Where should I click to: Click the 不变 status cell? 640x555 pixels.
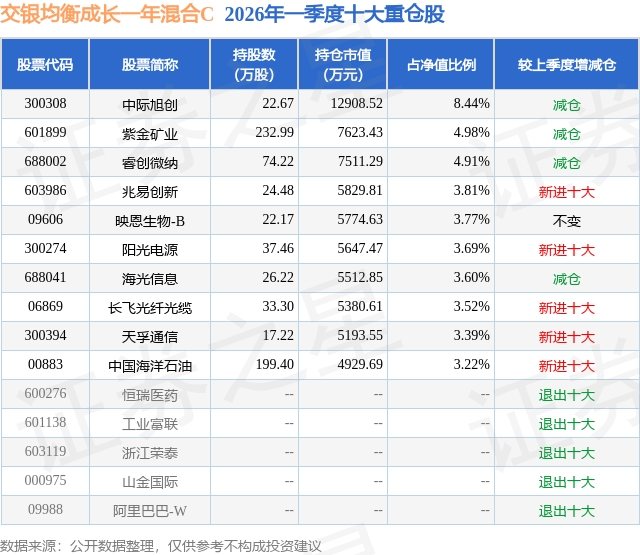pos(567,221)
